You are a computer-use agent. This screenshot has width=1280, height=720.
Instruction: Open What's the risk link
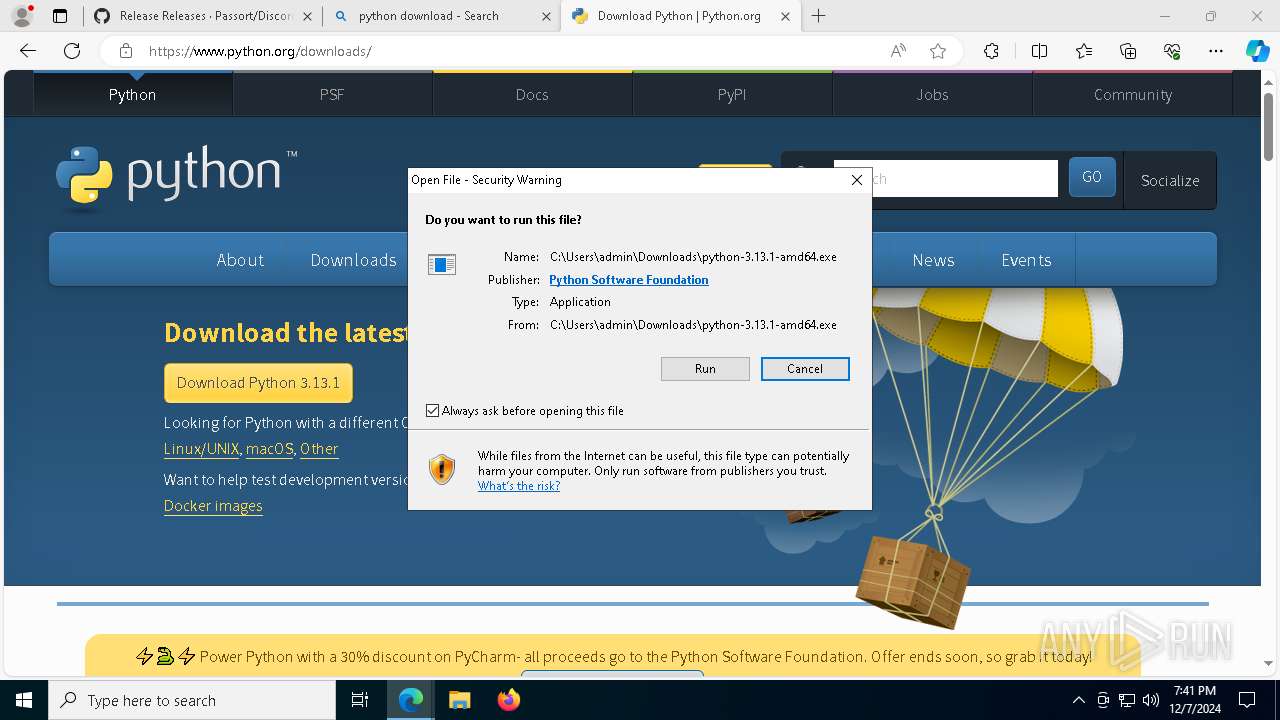(519, 486)
